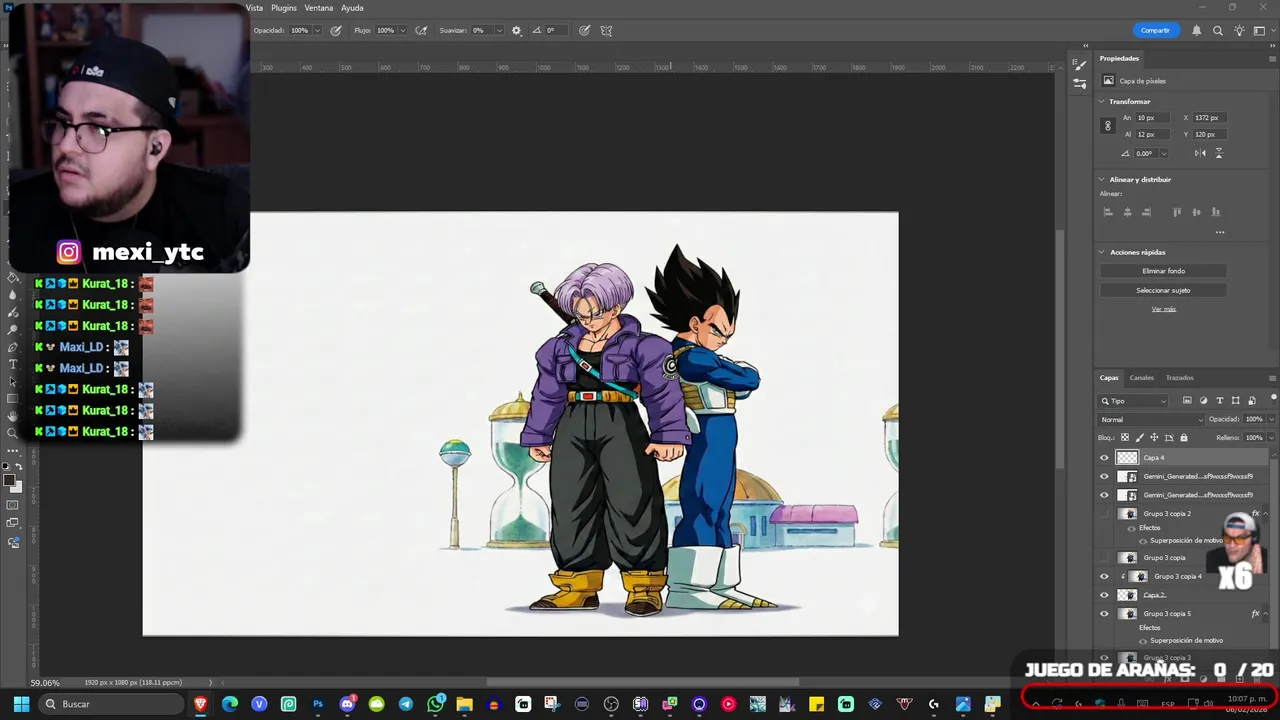The width and height of the screenshot is (1280, 720).
Task: Toggle lock position in Bloq. row
Action: pos(1154,438)
